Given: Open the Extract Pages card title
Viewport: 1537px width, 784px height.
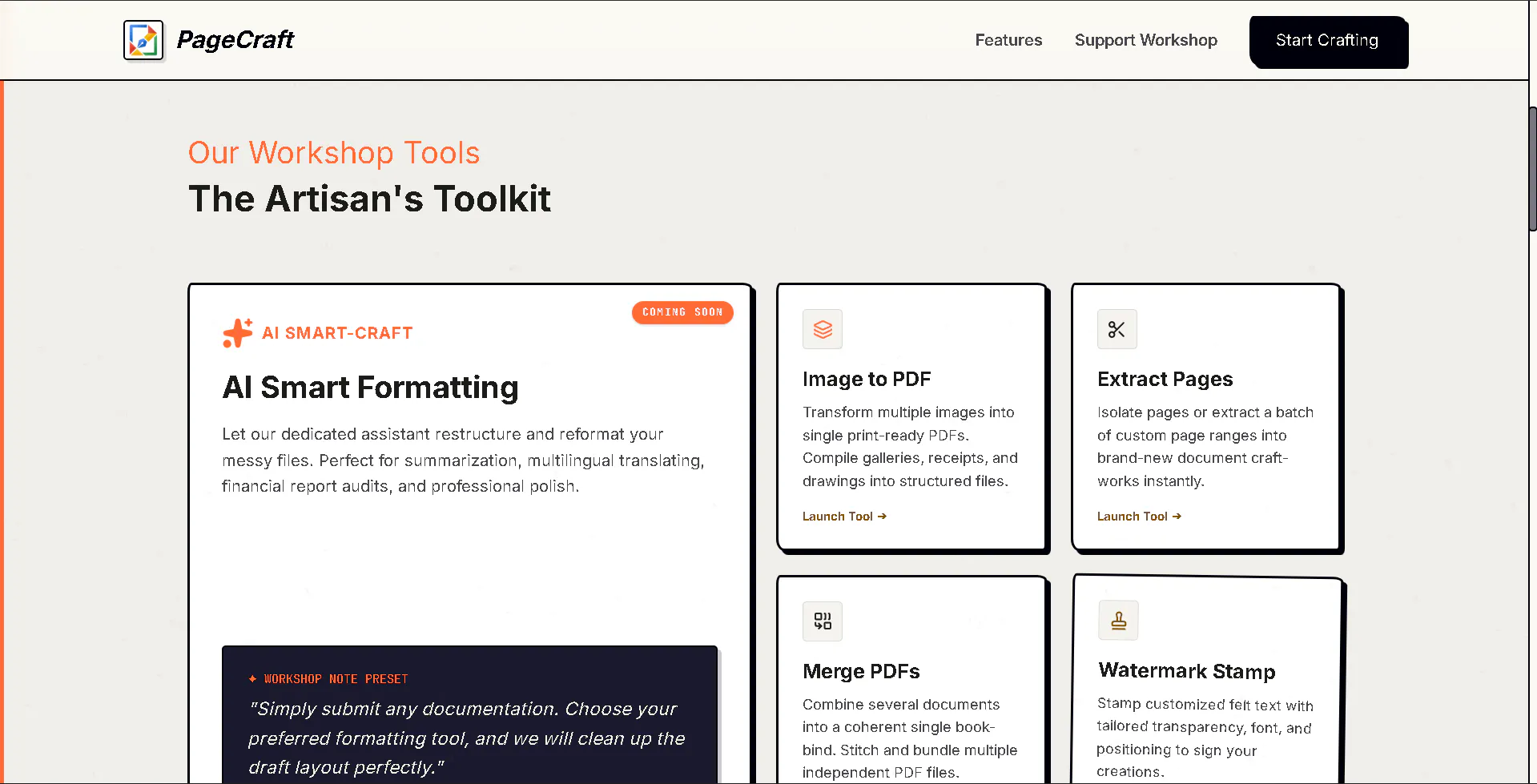Looking at the screenshot, I should pyautogui.click(x=1165, y=379).
